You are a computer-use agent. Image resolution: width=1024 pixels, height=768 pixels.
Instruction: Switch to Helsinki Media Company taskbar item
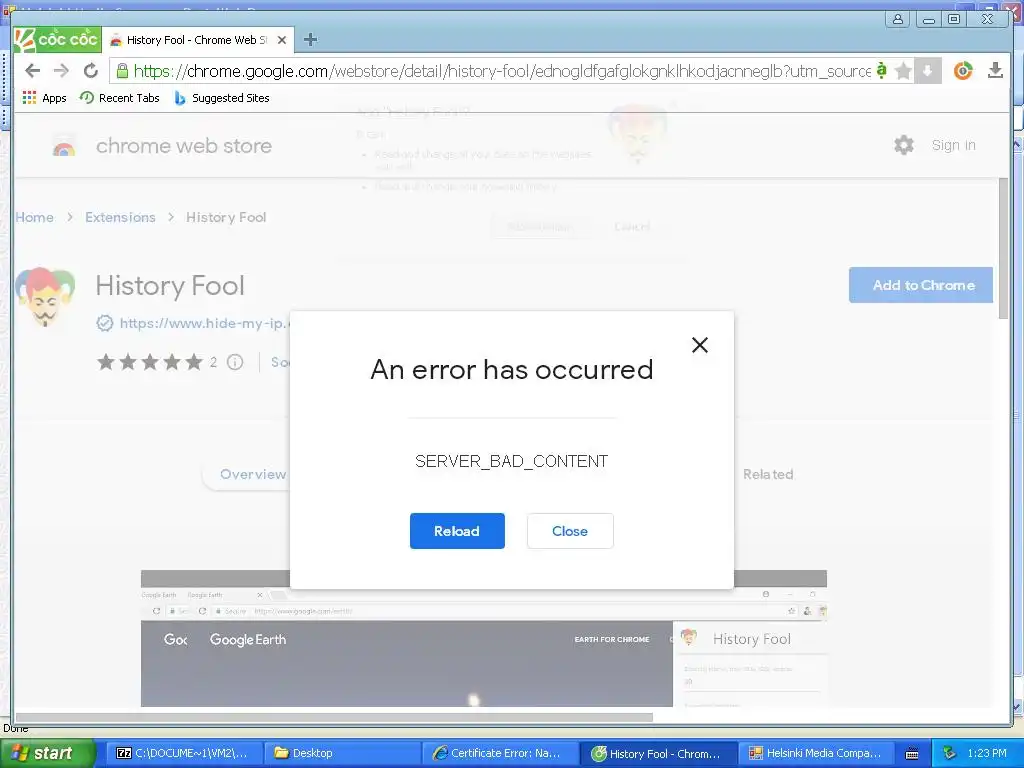[x=815, y=753]
